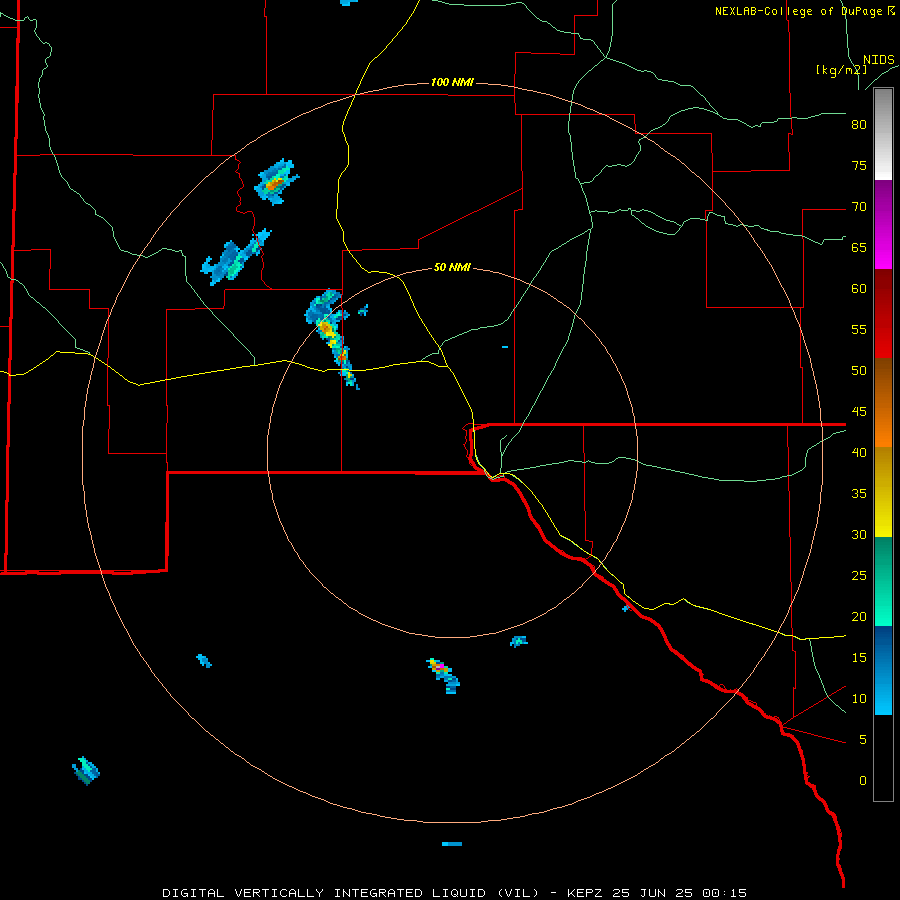Click the 35 value on the VIL scale
Image resolution: width=900 pixels, height=900 pixels.
859,494
